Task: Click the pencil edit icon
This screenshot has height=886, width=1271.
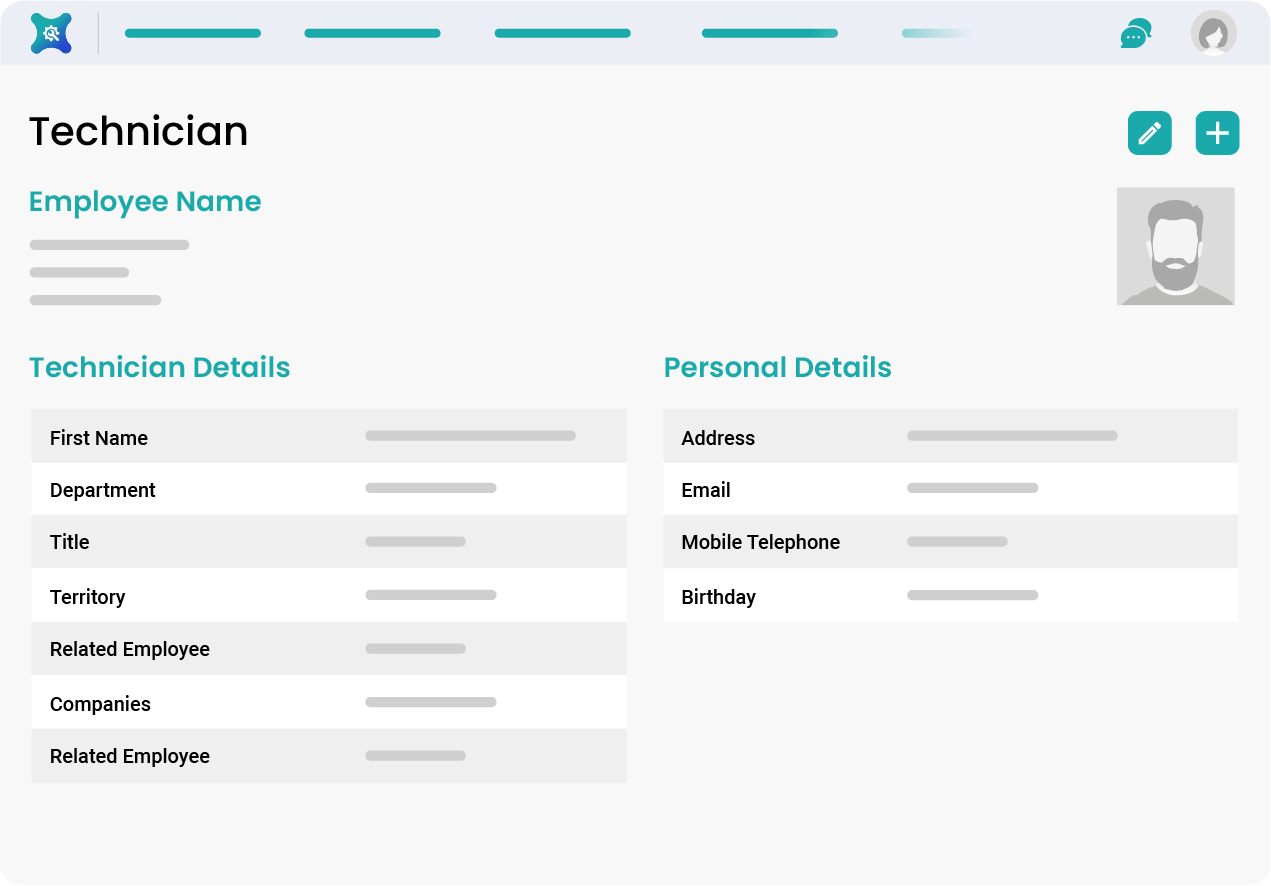Action: coord(1149,132)
